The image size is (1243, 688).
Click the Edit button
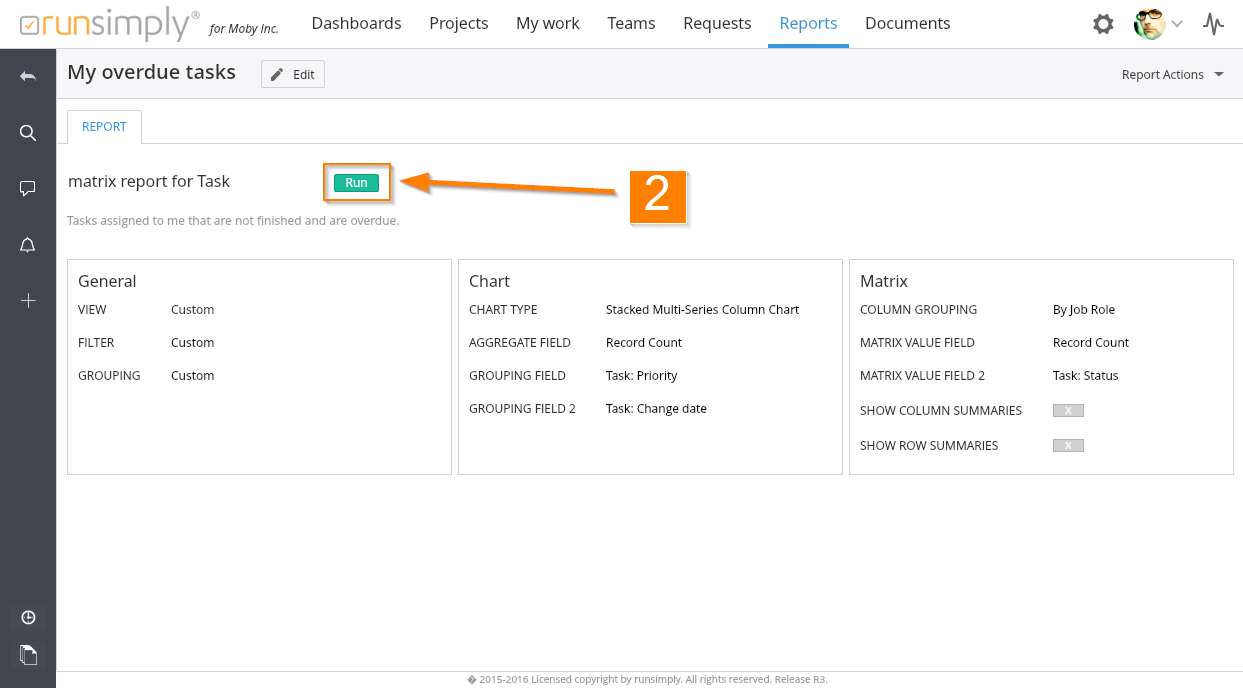coord(293,74)
